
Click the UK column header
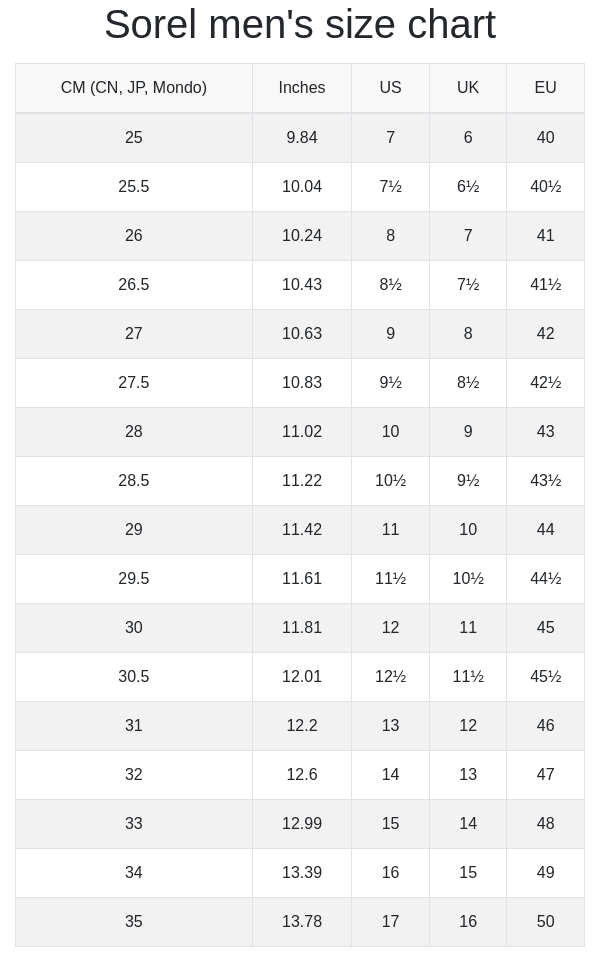pos(468,88)
